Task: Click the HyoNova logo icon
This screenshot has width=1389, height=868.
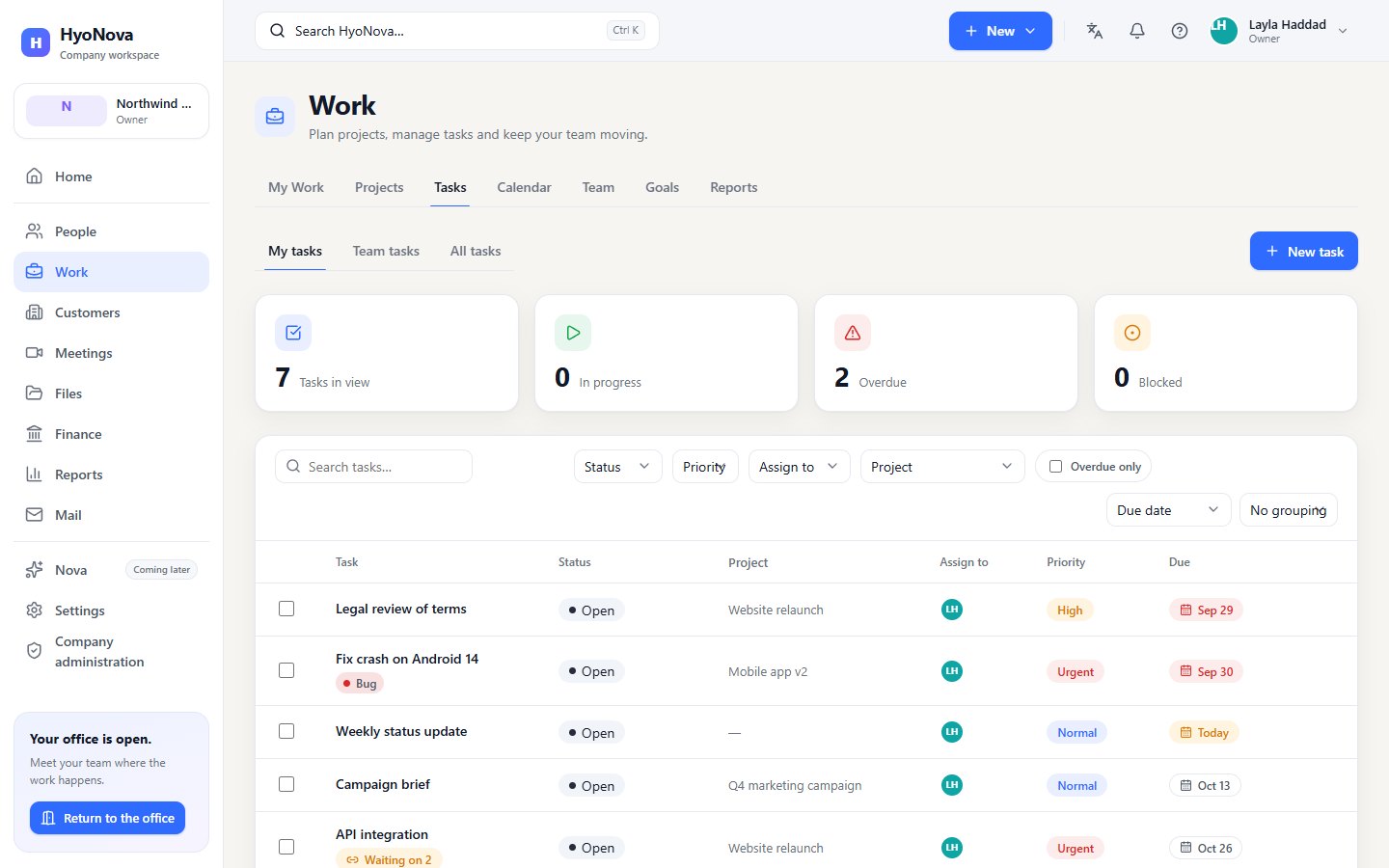Action: click(36, 42)
